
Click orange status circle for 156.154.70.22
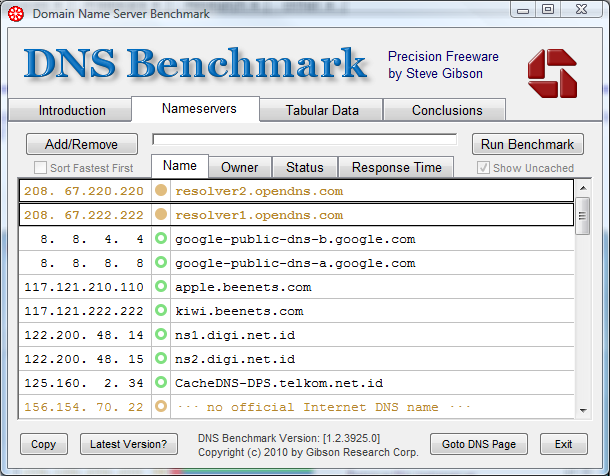click(161, 406)
